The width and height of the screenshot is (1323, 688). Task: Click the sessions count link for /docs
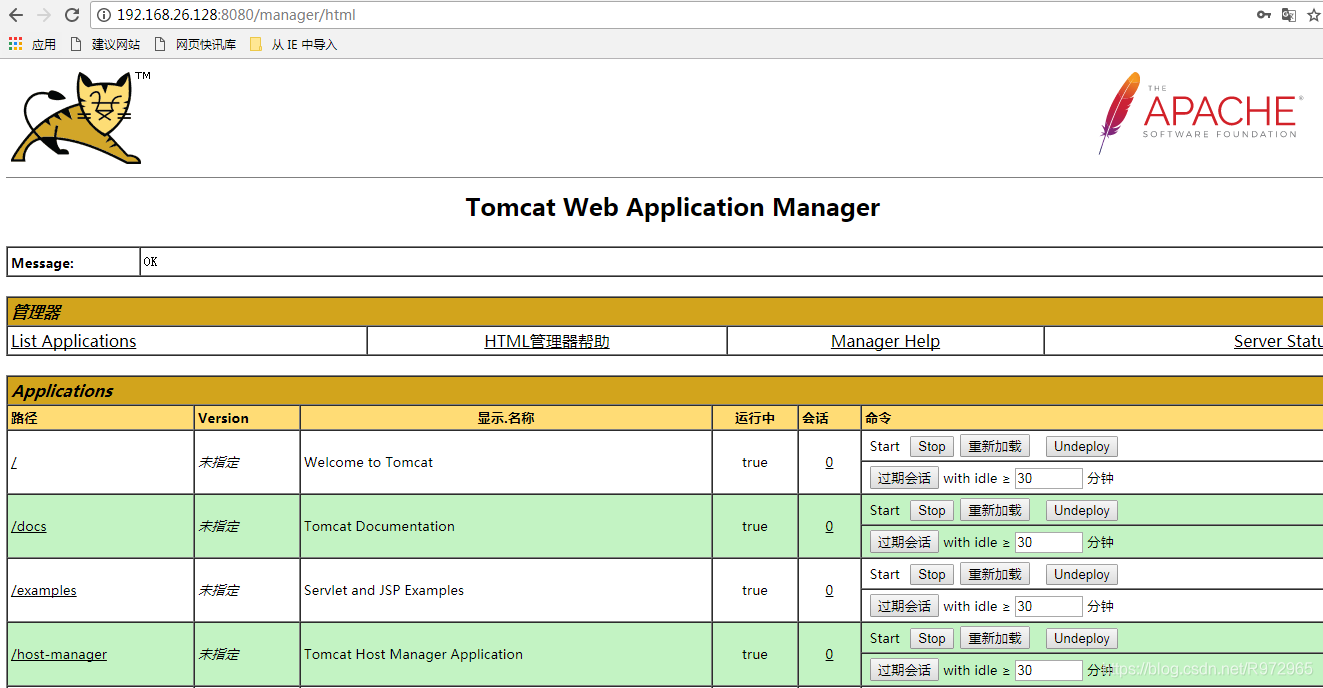click(x=829, y=526)
